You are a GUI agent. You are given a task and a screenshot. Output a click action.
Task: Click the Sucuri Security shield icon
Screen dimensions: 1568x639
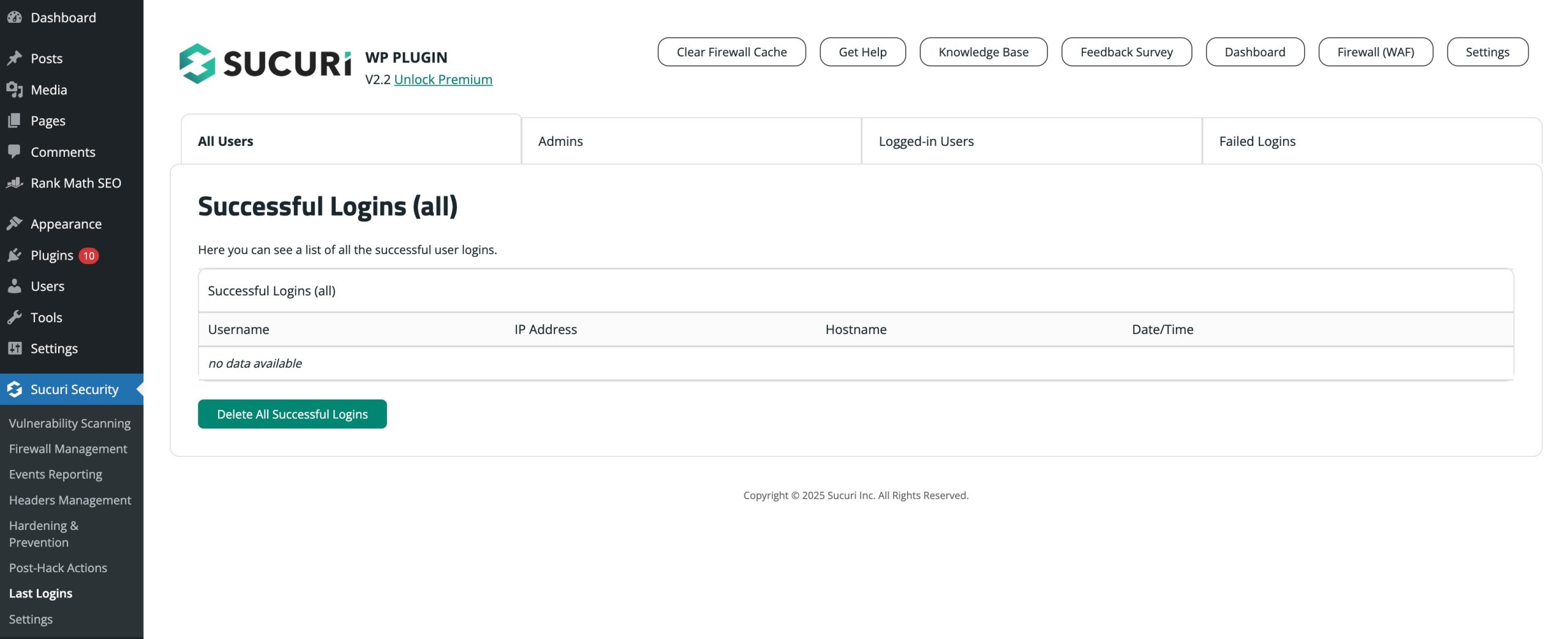point(15,389)
